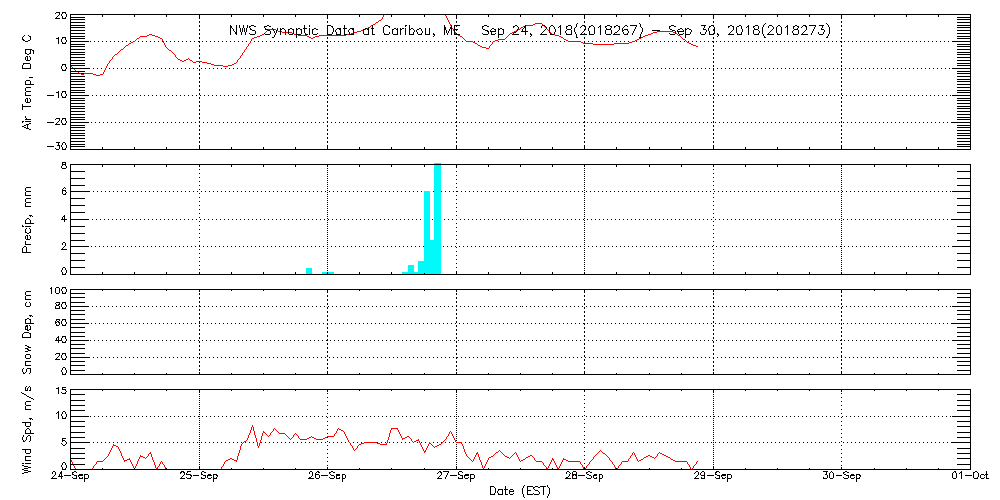The image size is (1000, 500).
Task: Click the chart title 'NWS Synoptic Data at Caribou, ME'
Action: pos(344,31)
